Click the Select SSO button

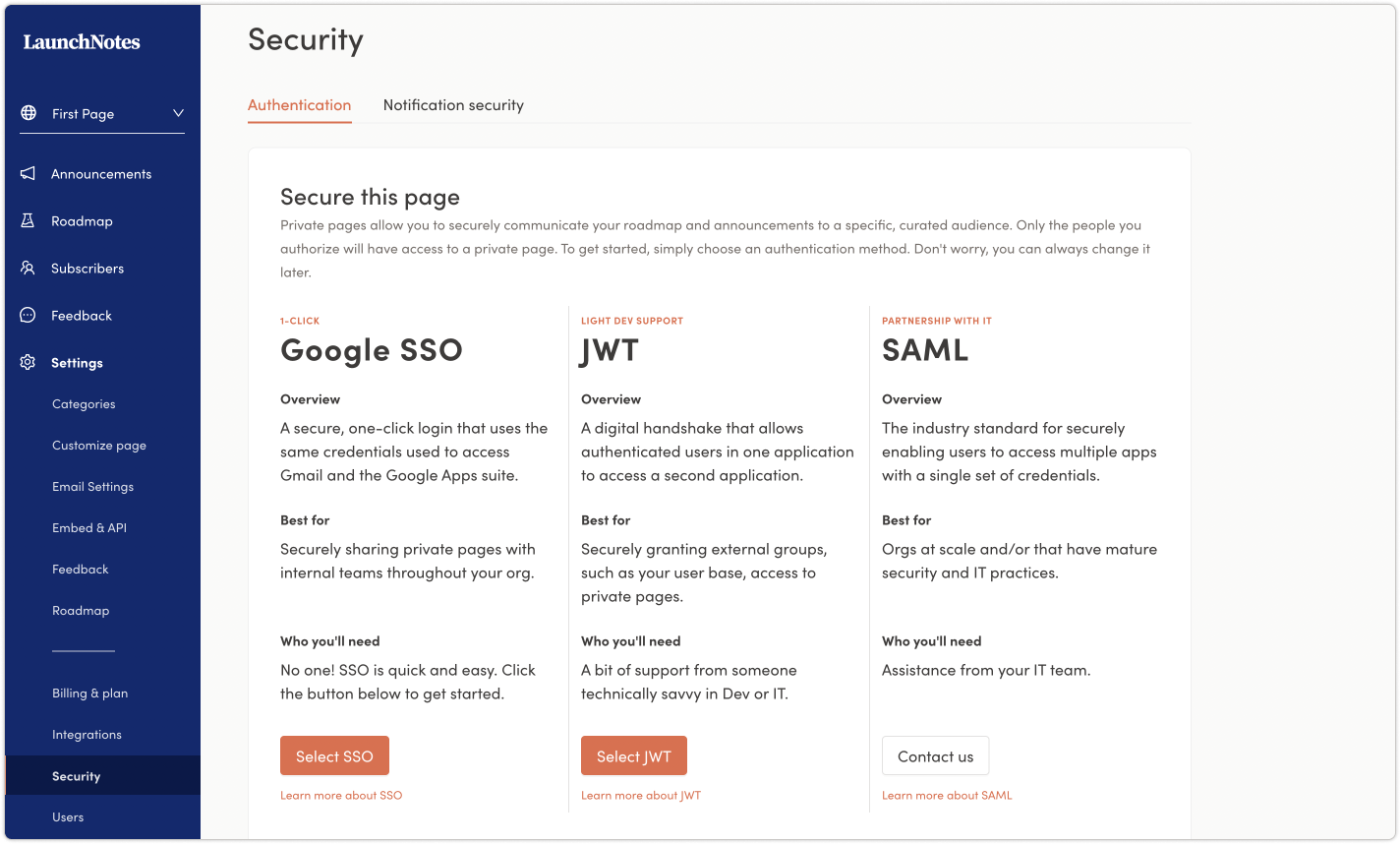334,755
